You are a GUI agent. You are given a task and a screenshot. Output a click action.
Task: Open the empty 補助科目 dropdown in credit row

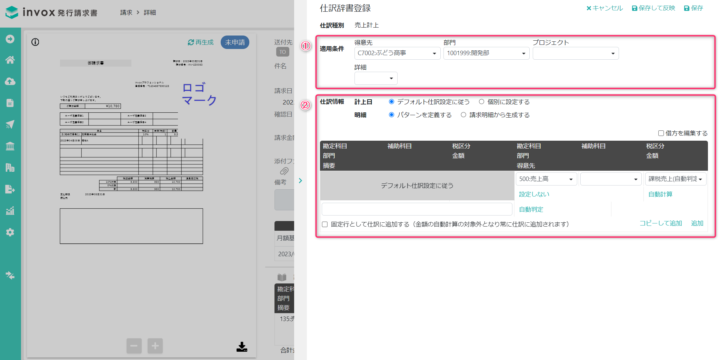[x=611, y=179]
